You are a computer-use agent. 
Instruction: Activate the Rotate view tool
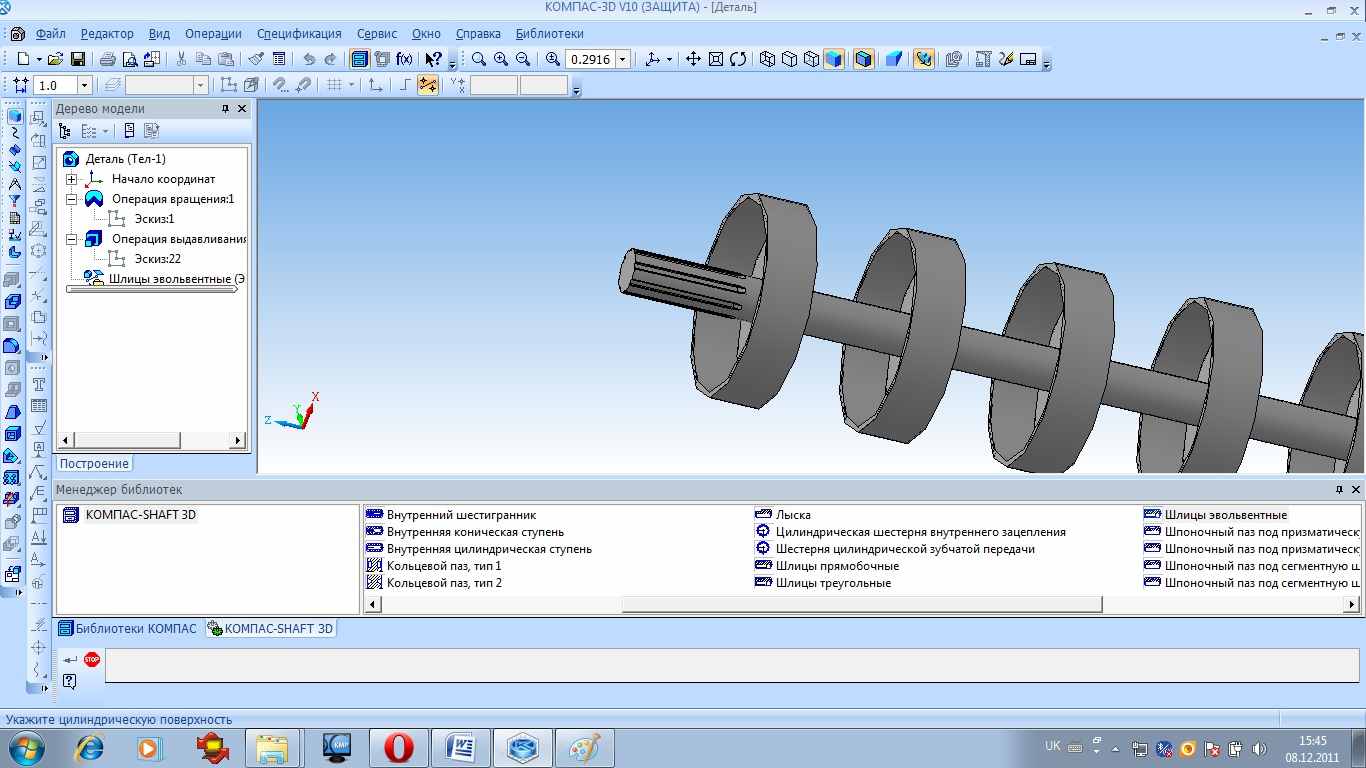(x=738, y=59)
